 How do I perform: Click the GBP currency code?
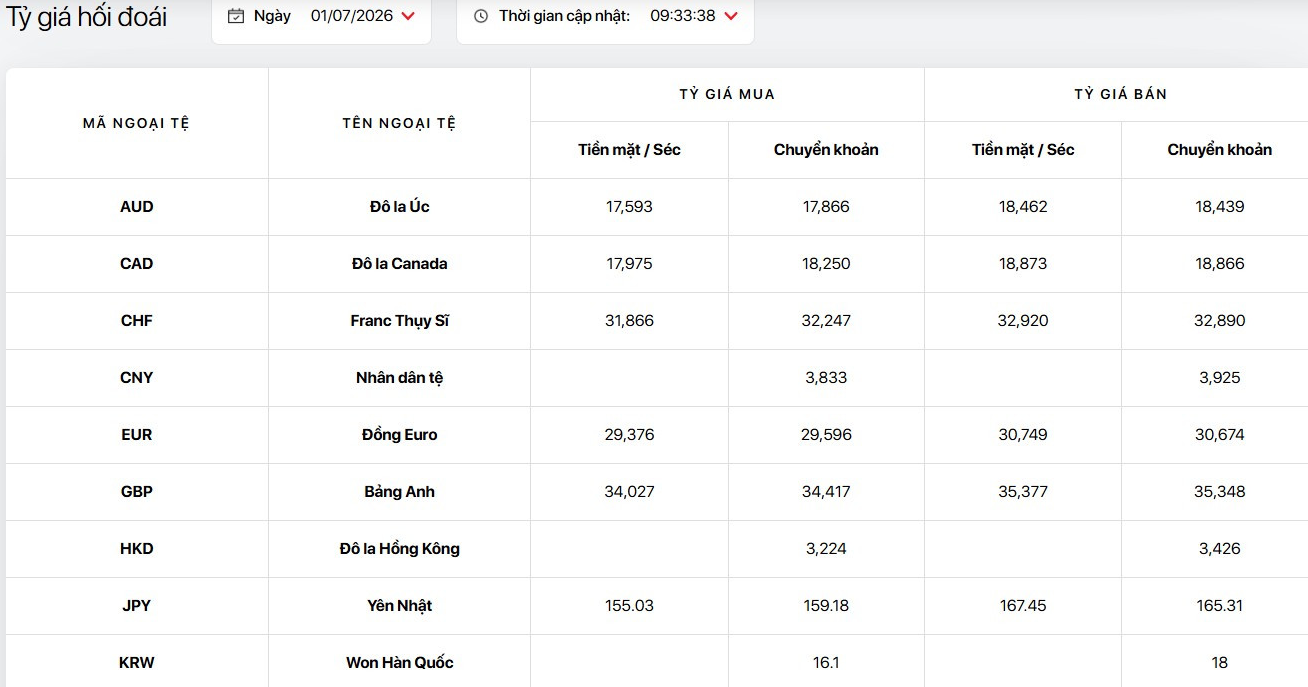137,492
